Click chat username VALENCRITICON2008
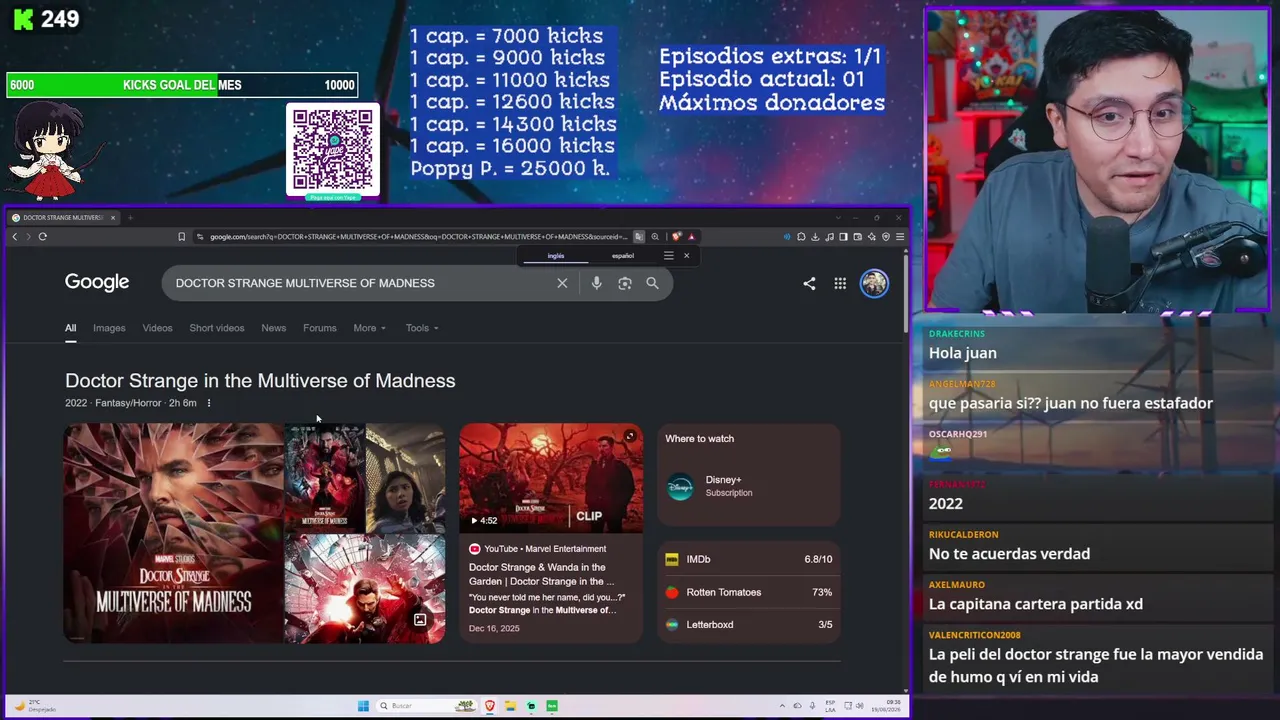This screenshot has height=720, width=1280. tap(975, 635)
